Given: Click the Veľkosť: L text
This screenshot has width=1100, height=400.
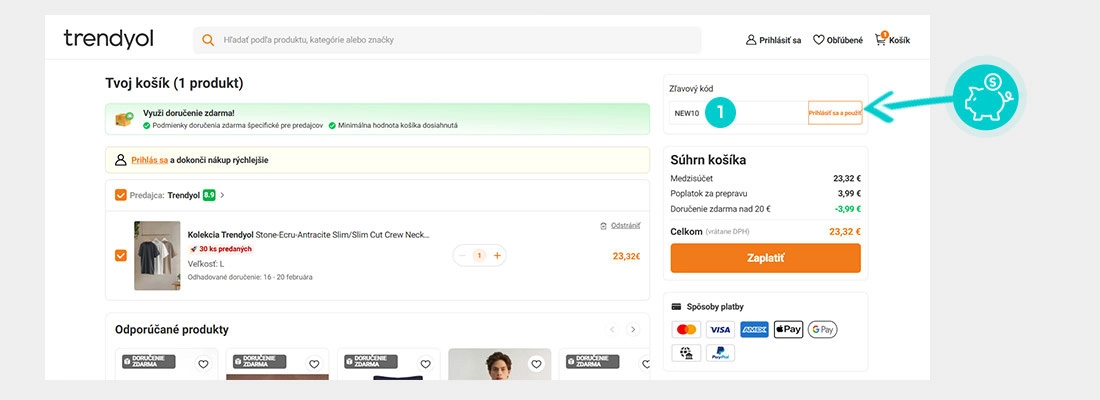Looking at the screenshot, I should [x=206, y=264].
